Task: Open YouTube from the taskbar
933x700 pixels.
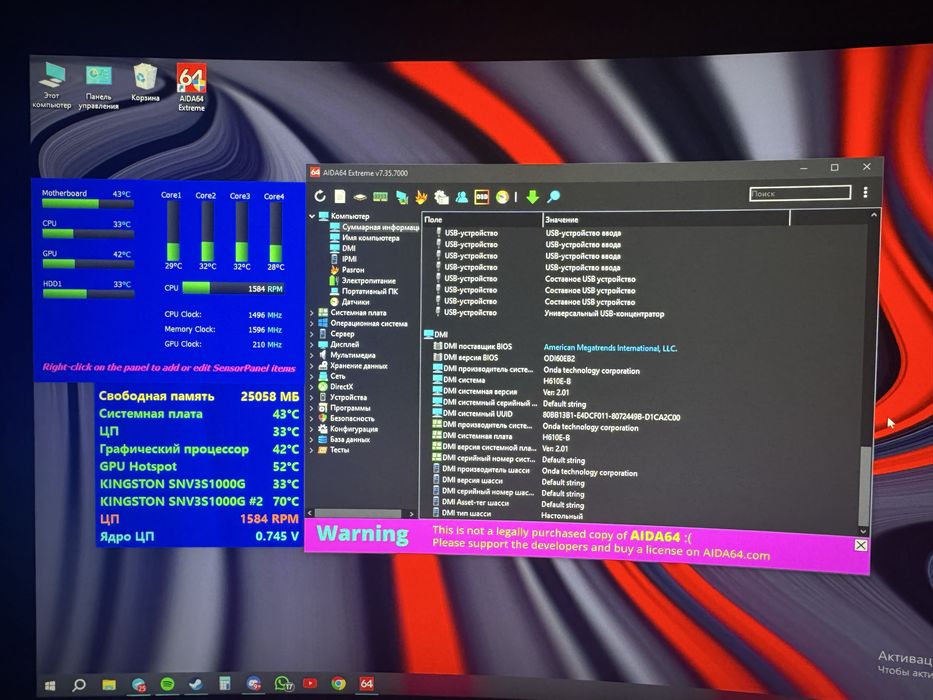Action: pos(310,683)
